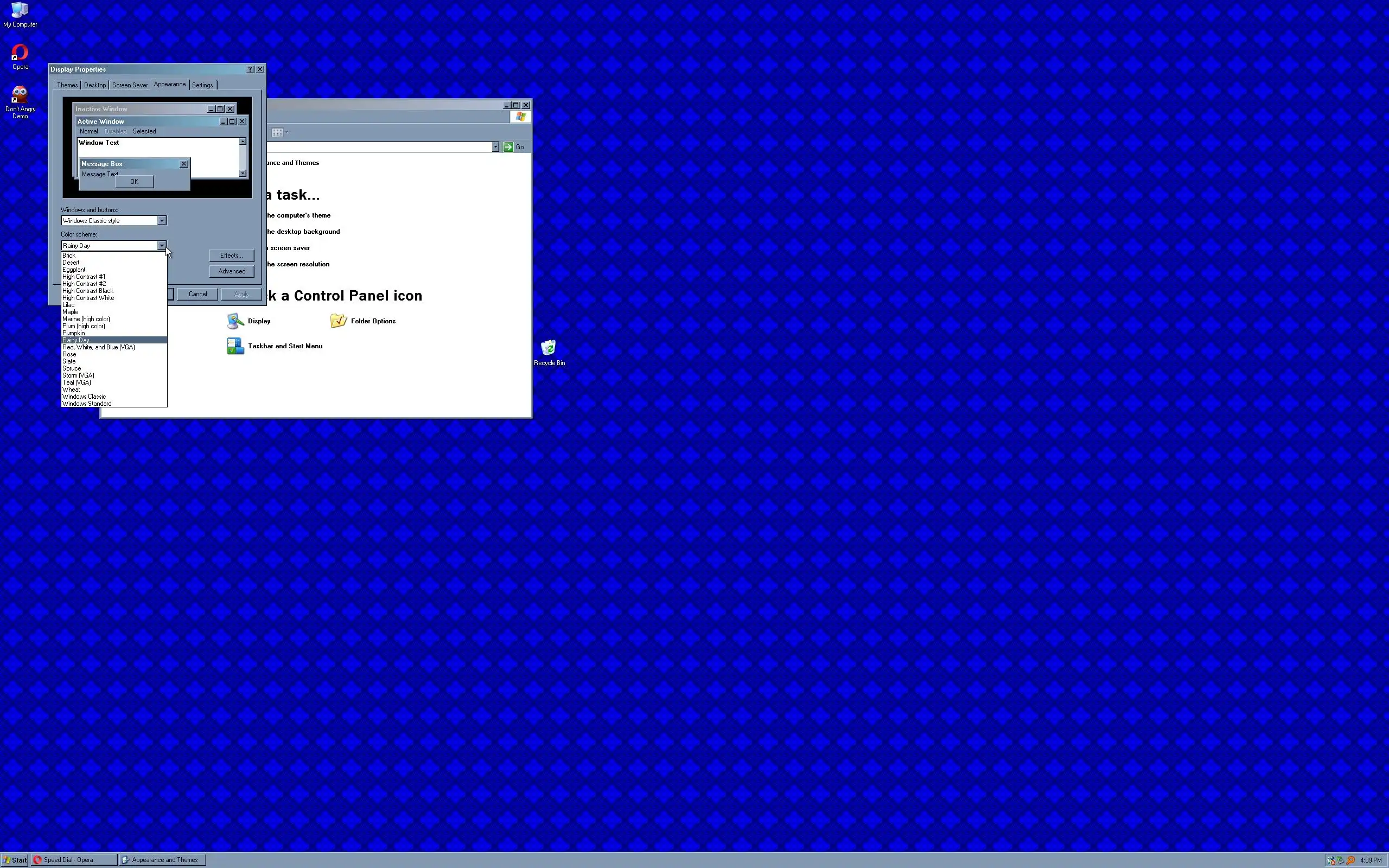This screenshot has height=868, width=1389.
Task: Open My Computer desktop icon
Action: click(x=20, y=11)
